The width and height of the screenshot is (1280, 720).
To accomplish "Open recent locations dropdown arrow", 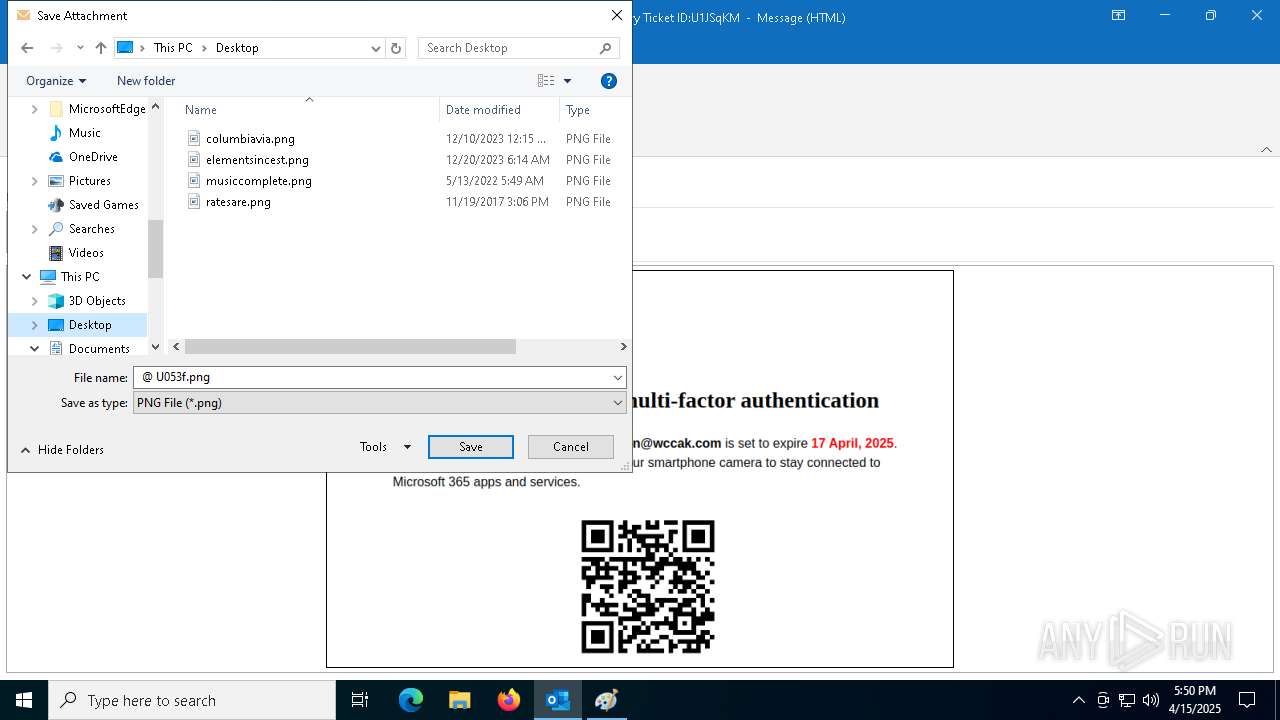I will point(80,48).
